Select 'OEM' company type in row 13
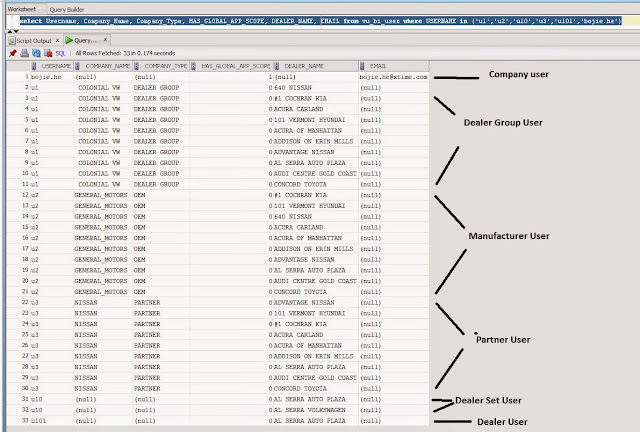Screen dimensions: 640x432 (161, 206)
